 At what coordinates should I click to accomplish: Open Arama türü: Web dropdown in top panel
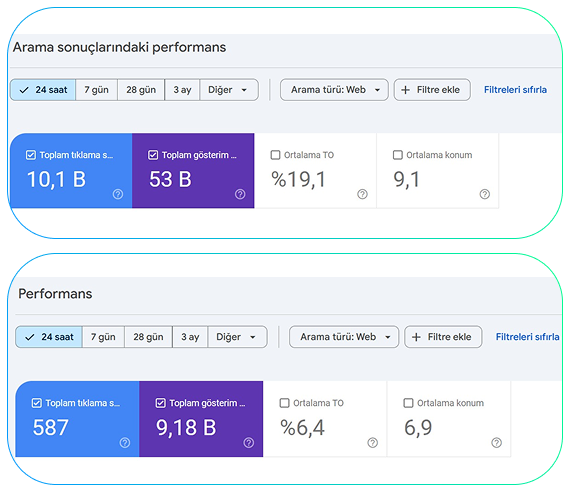(334, 90)
